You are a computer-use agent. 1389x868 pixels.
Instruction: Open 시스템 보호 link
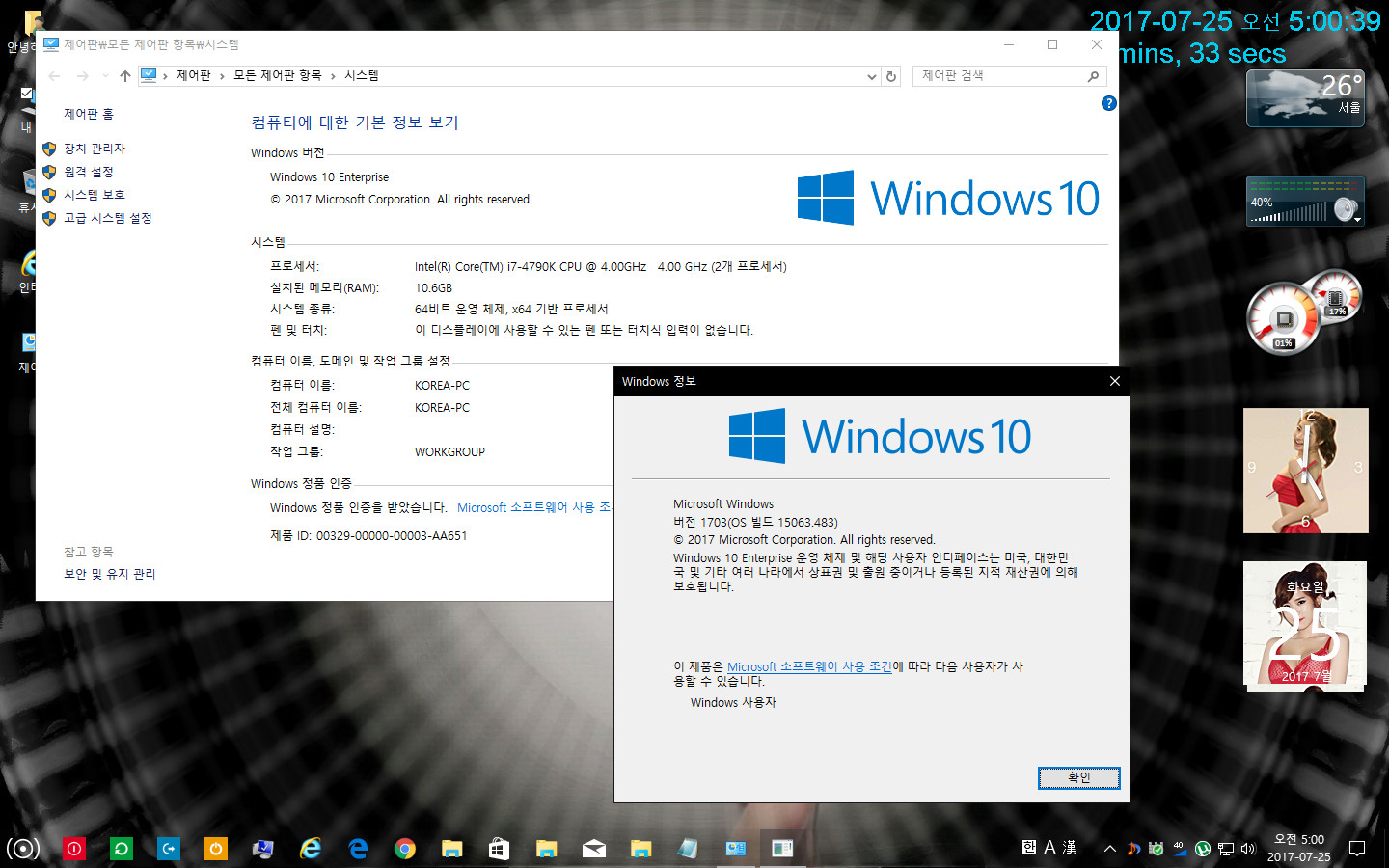tap(95, 195)
